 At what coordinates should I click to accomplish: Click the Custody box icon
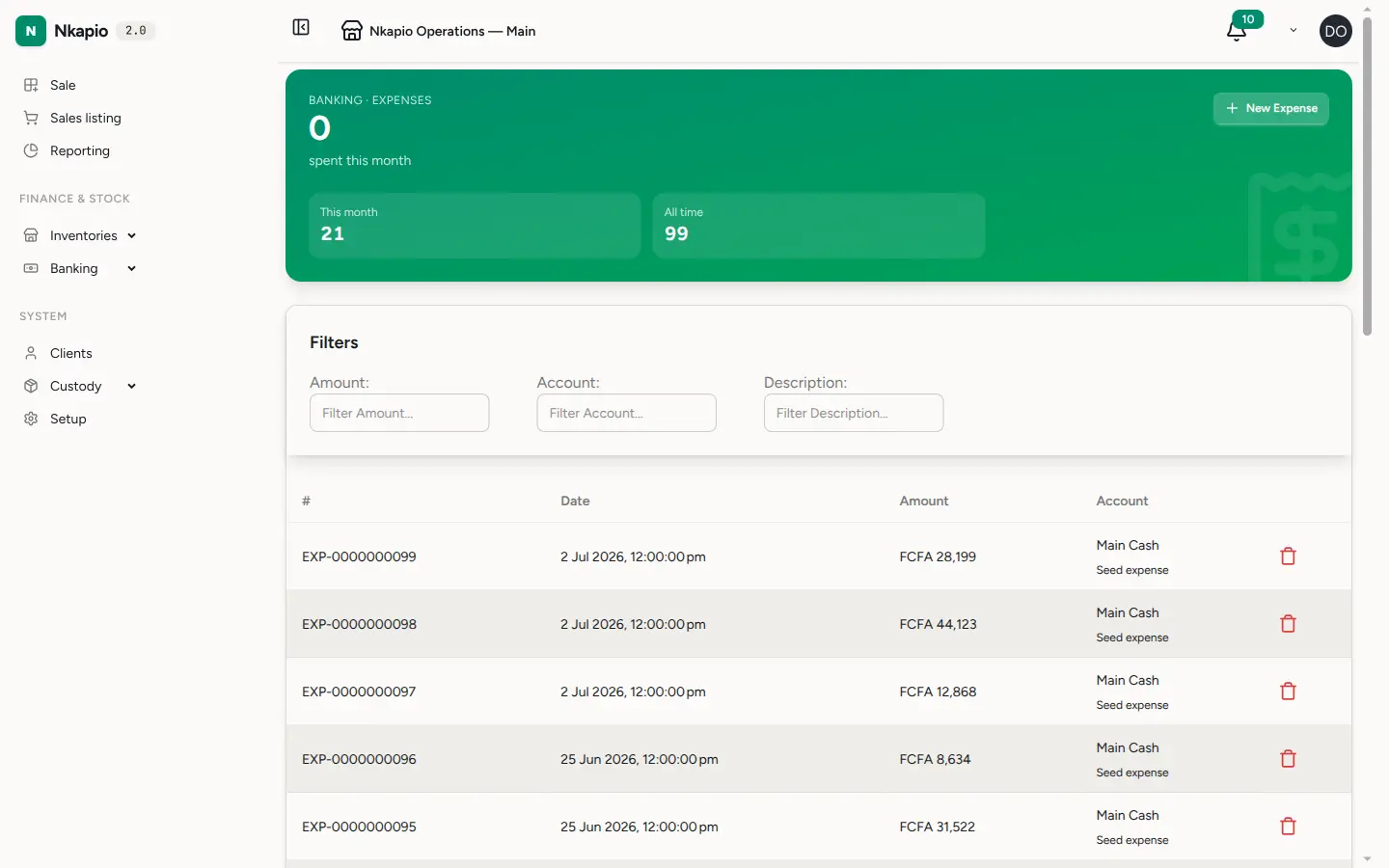[31, 386]
